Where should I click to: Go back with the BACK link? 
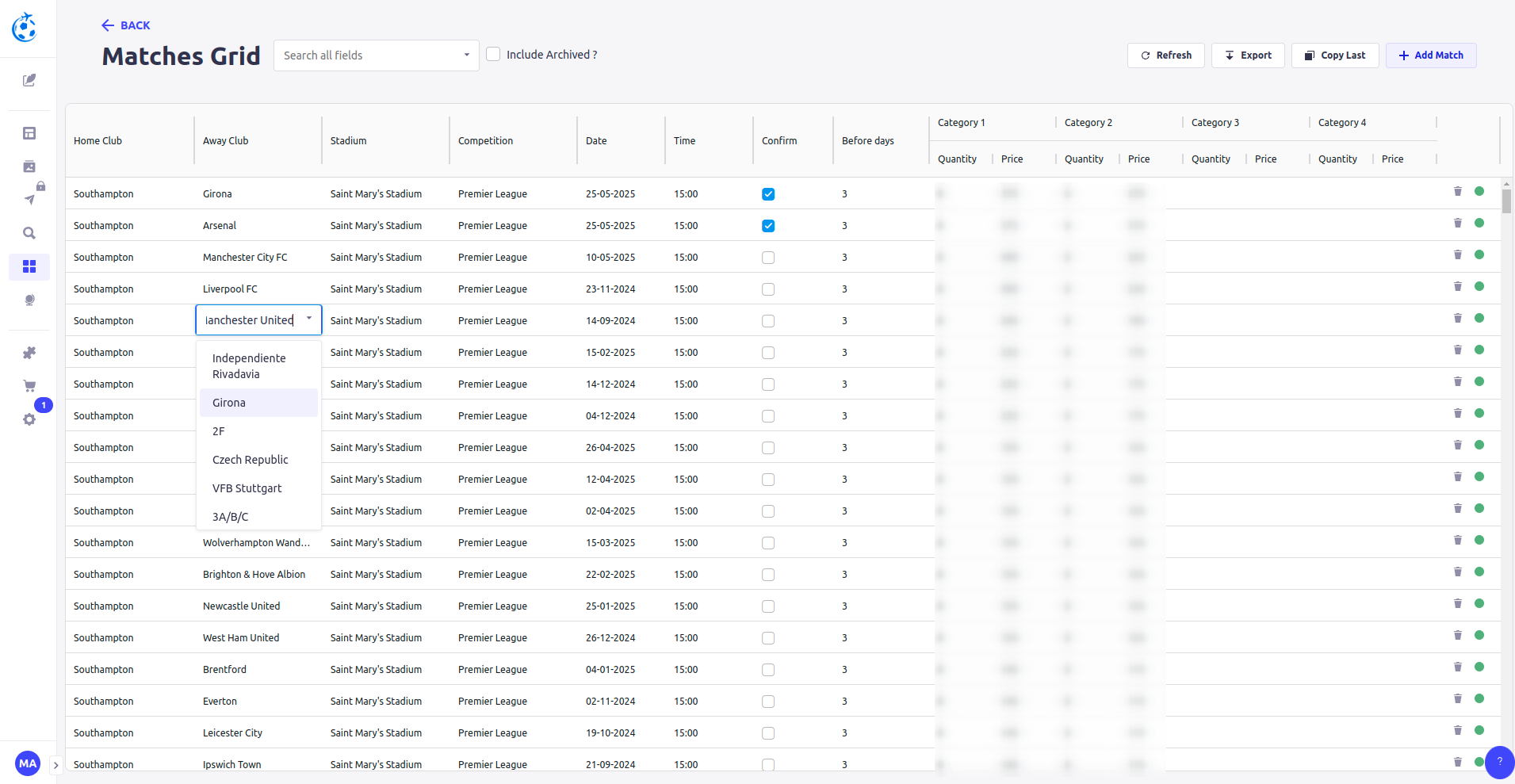[x=126, y=25]
